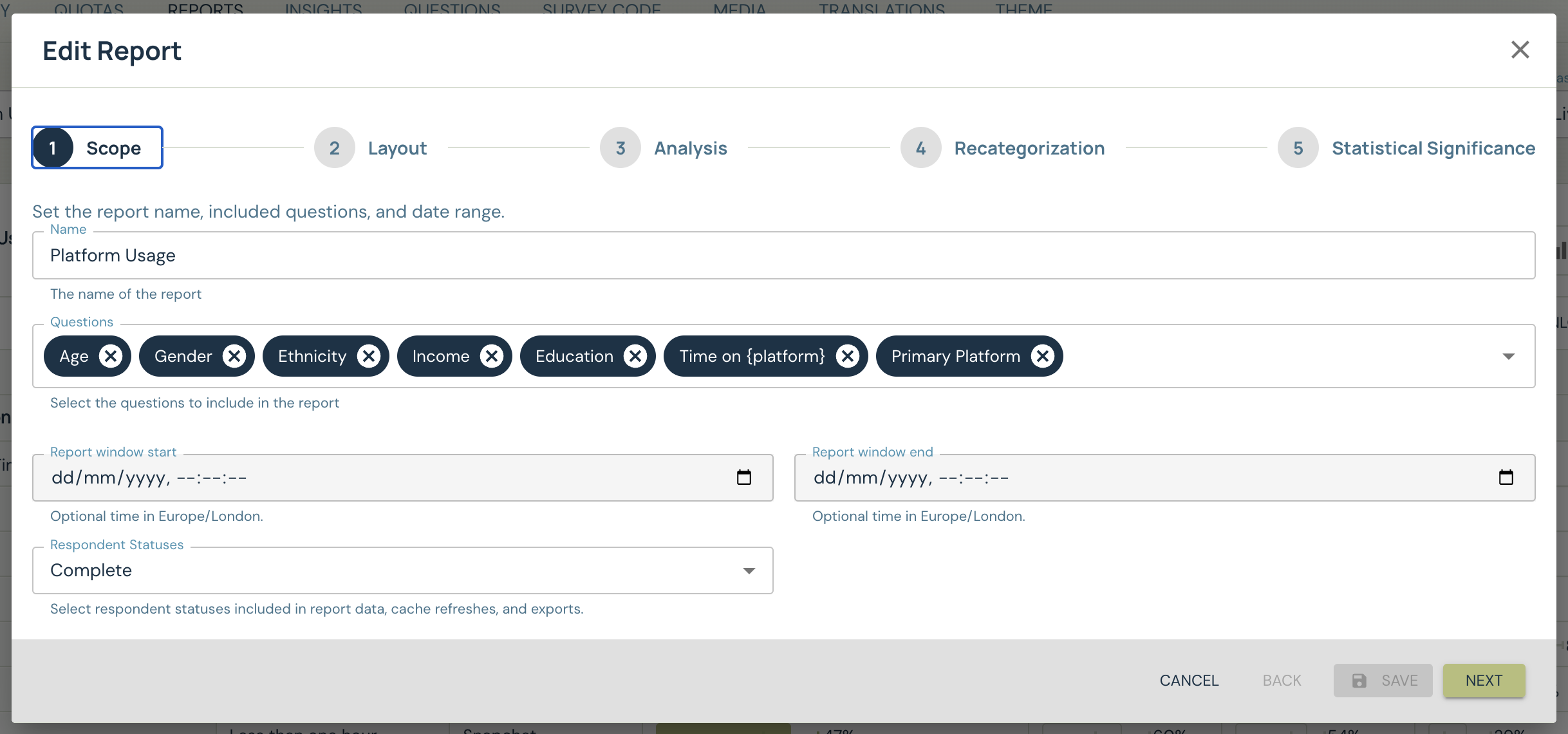
Task: Open calendar picker for Report window end
Action: (x=1506, y=477)
